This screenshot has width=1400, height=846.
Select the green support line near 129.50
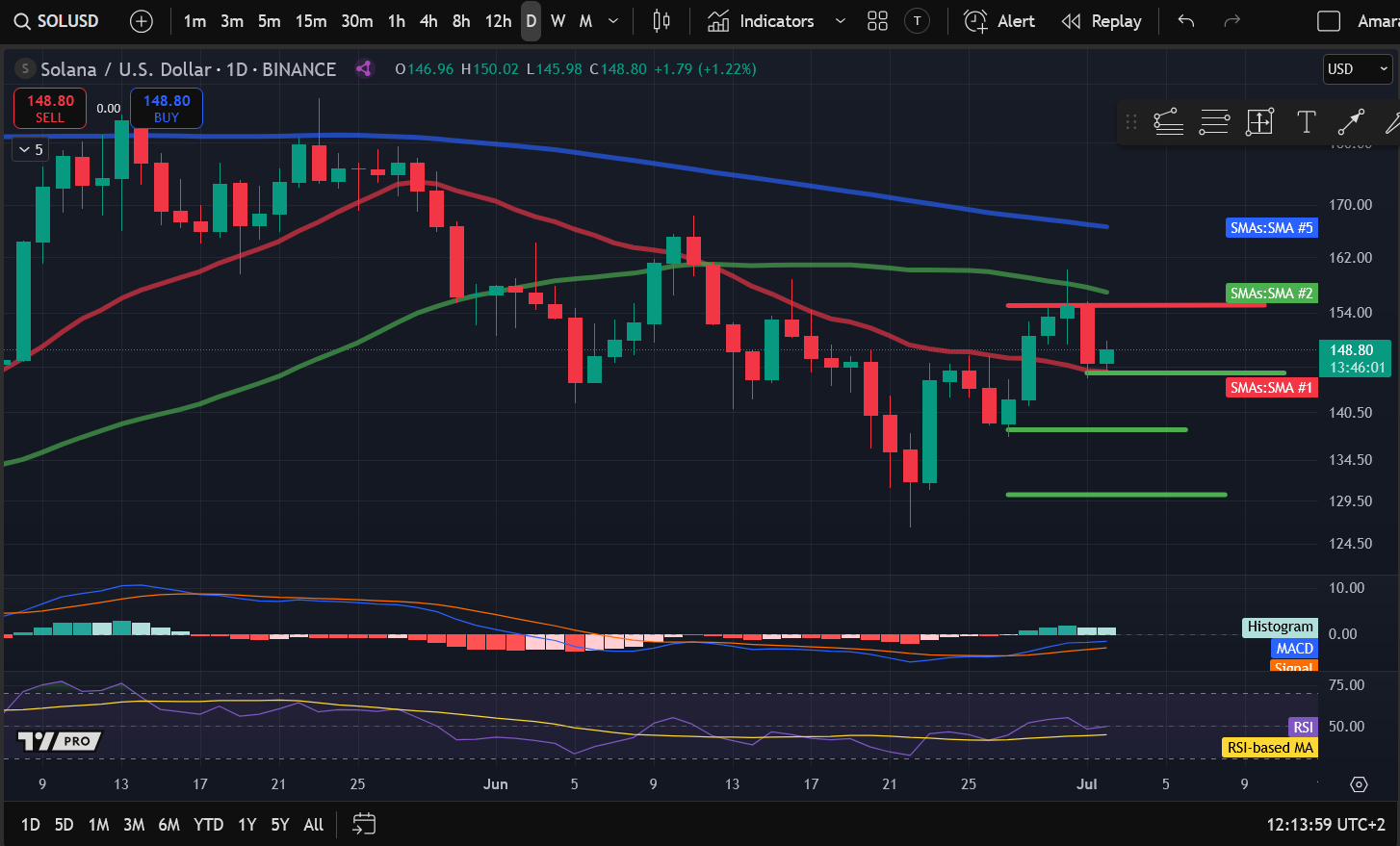(1117, 495)
